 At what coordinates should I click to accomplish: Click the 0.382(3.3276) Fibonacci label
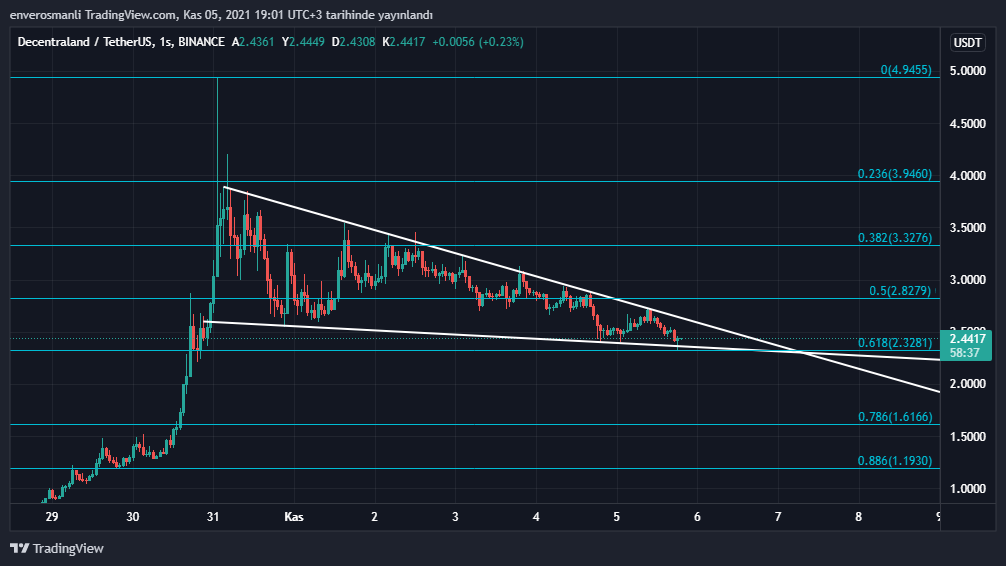[x=894, y=238]
